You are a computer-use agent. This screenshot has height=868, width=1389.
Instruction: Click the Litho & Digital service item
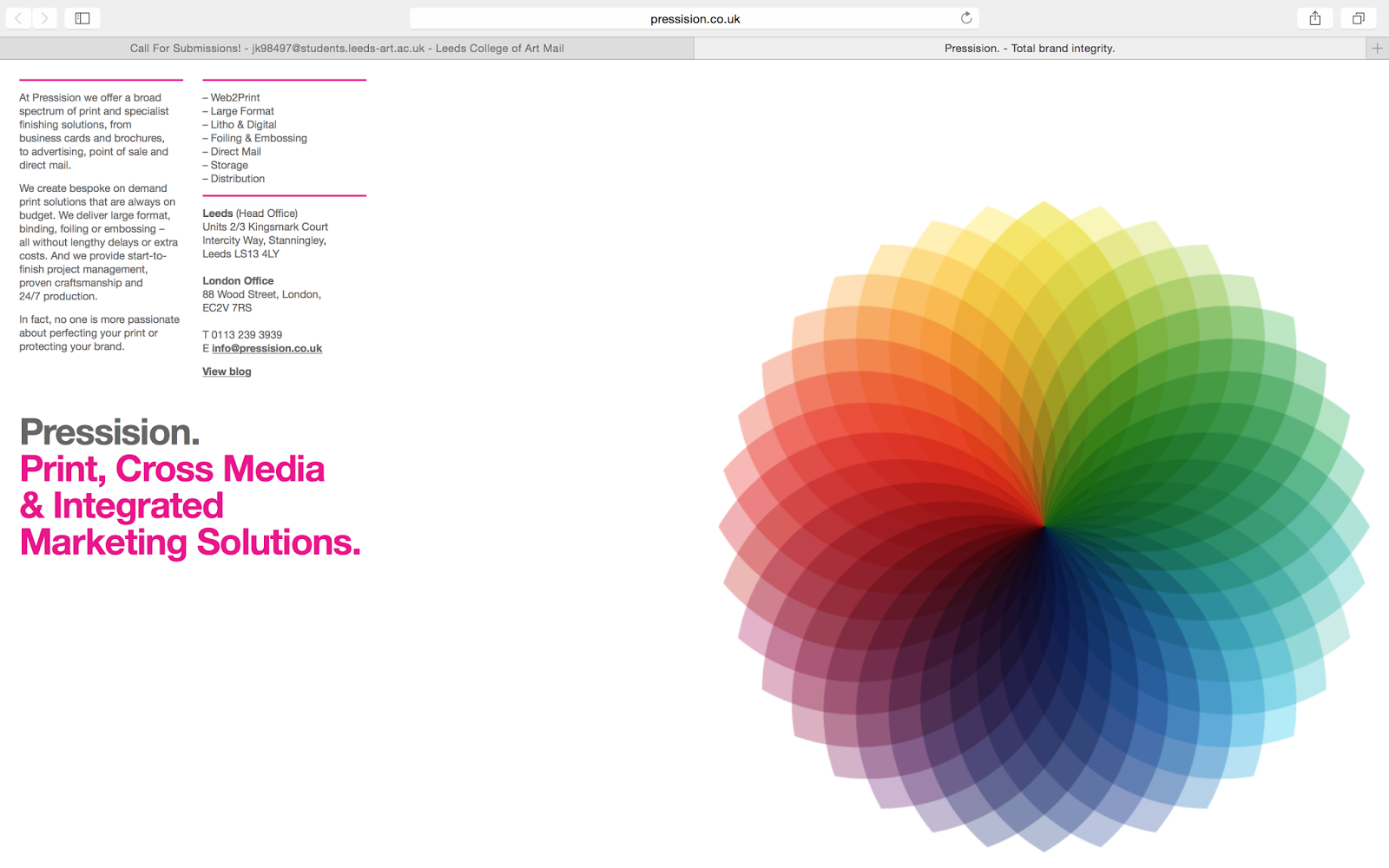tap(240, 124)
